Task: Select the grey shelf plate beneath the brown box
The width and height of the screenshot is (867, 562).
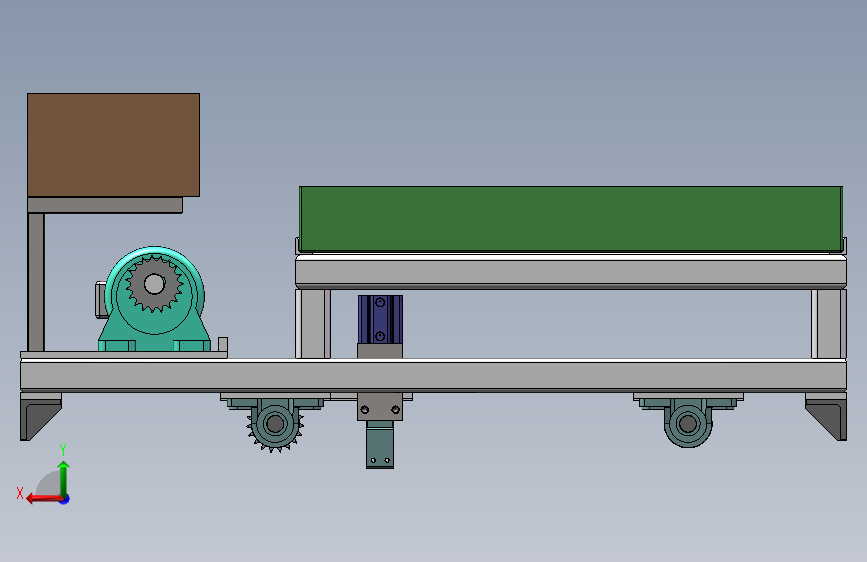Action: coord(105,205)
